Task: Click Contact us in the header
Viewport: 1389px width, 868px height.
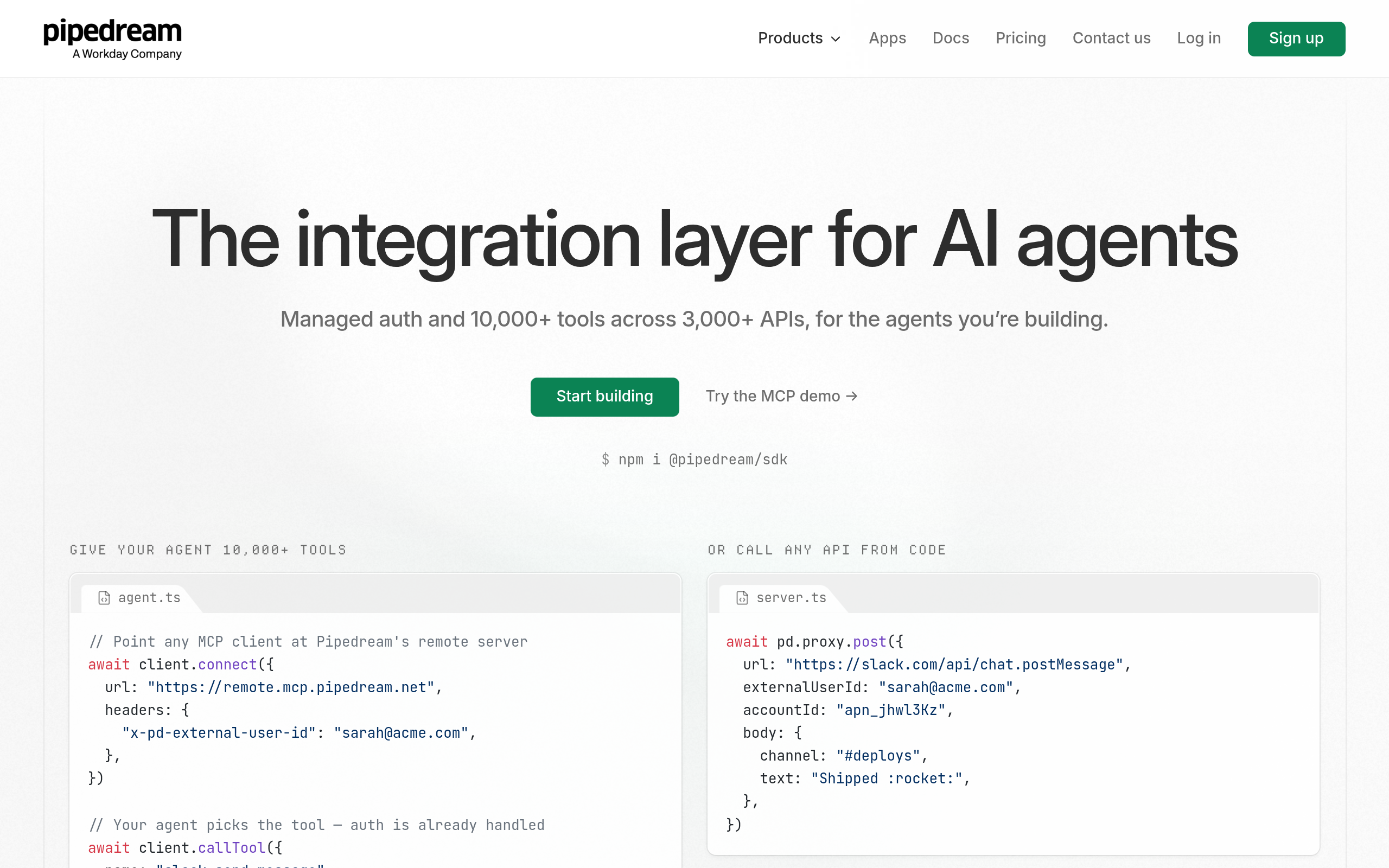Action: (x=1111, y=38)
